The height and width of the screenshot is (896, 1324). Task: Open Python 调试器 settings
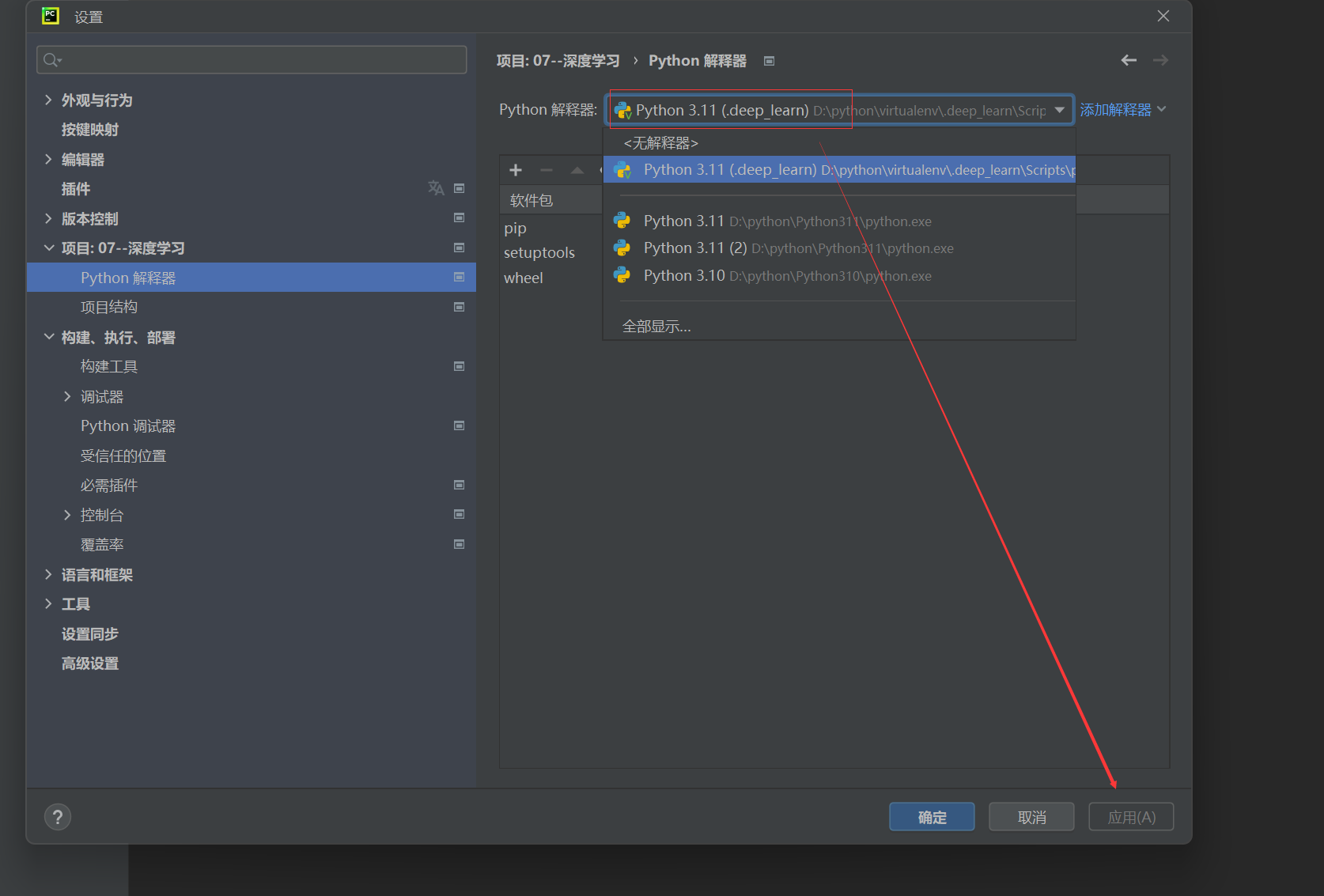tap(128, 425)
